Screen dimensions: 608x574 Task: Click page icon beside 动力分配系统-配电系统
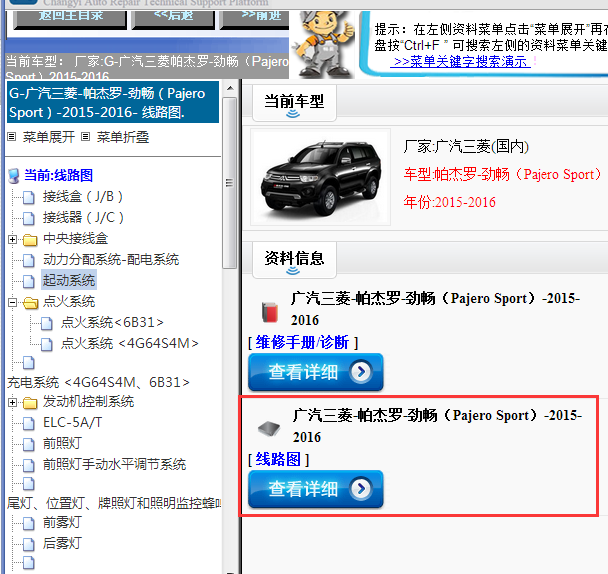28,260
